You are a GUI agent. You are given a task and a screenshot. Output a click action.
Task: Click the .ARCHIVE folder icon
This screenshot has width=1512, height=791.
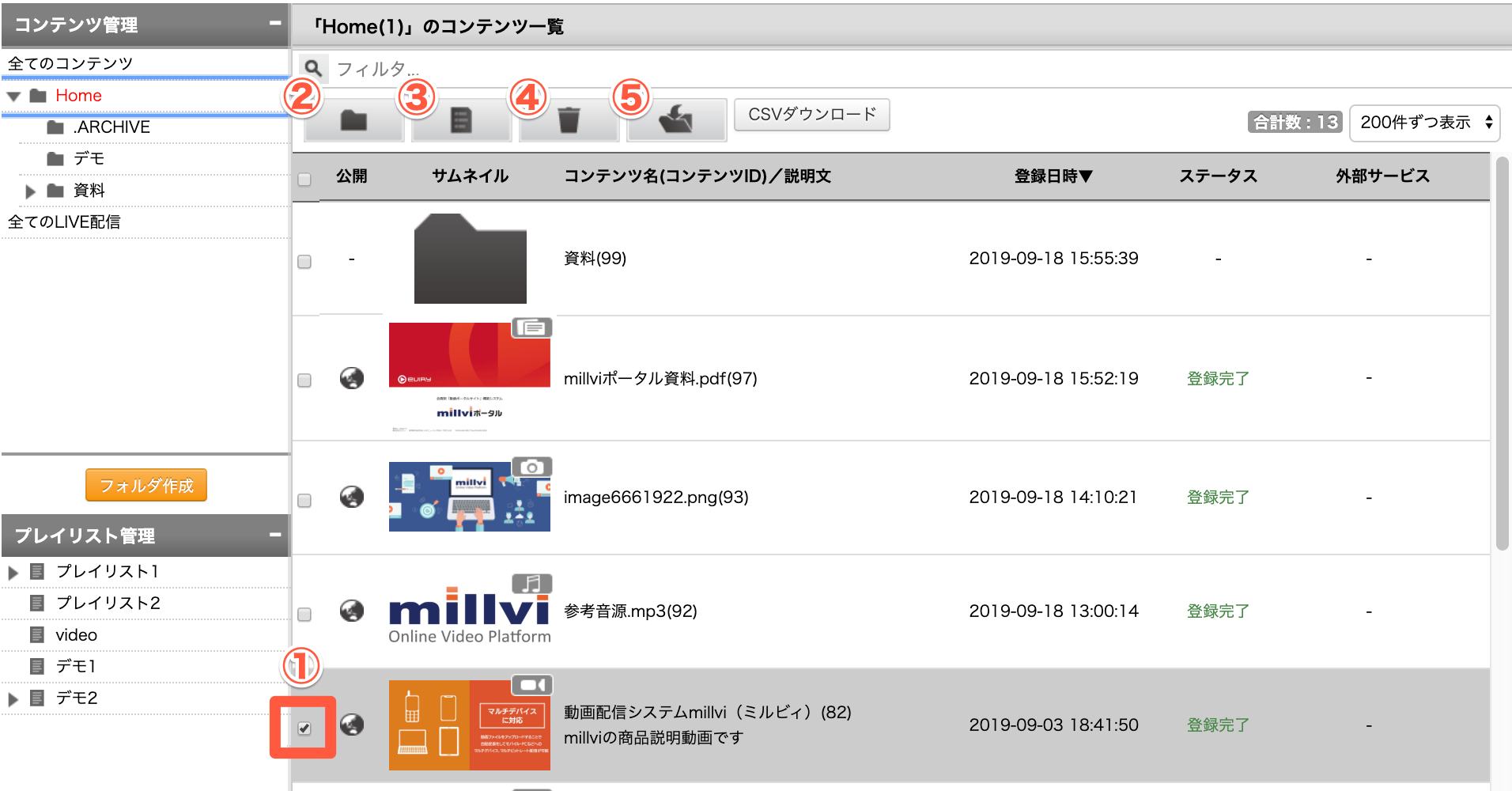pos(55,127)
